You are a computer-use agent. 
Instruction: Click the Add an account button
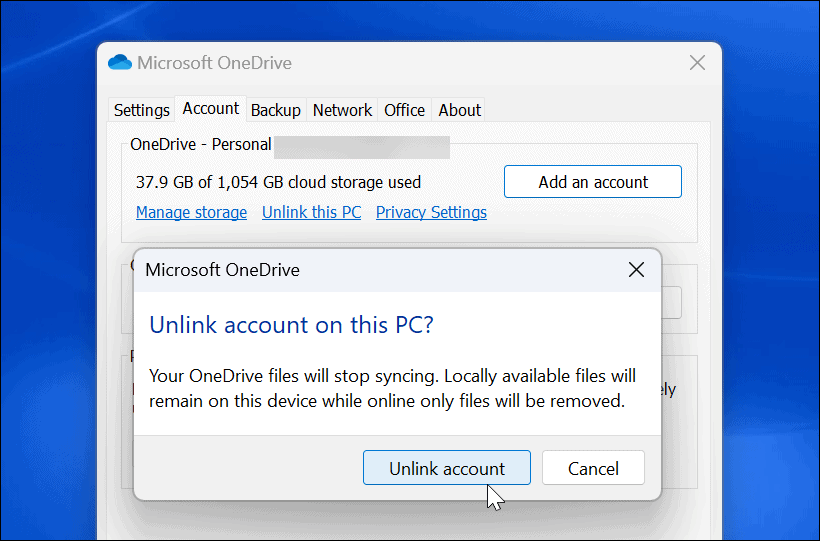coord(593,182)
